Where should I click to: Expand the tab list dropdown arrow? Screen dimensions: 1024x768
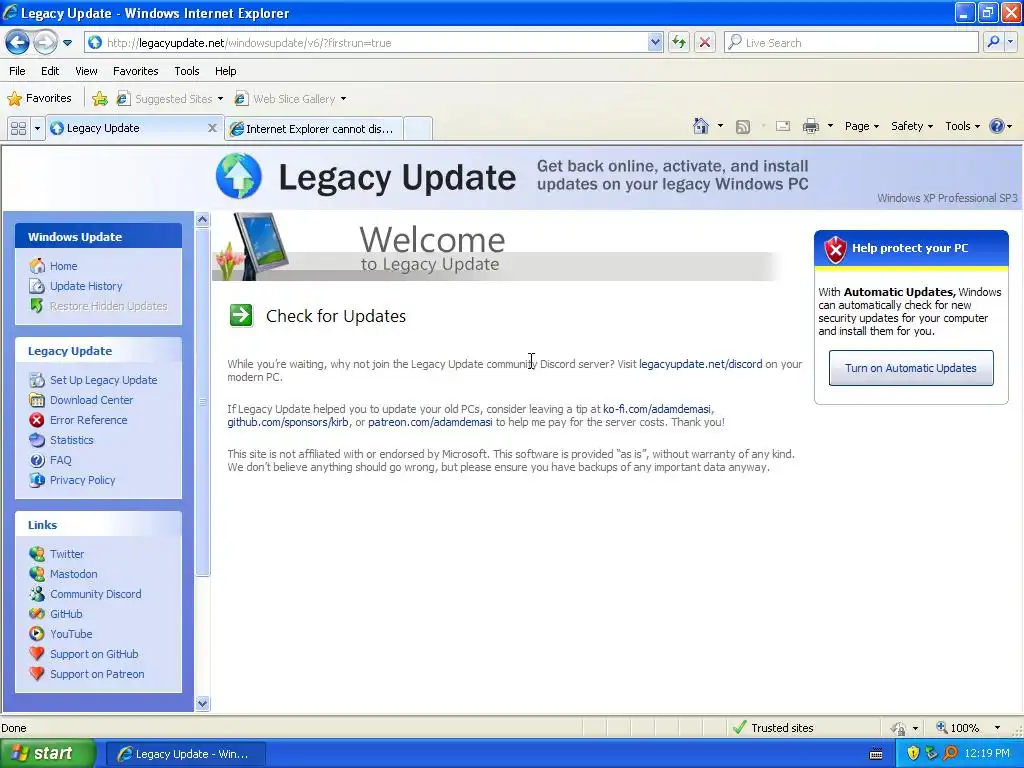point(37,129)
